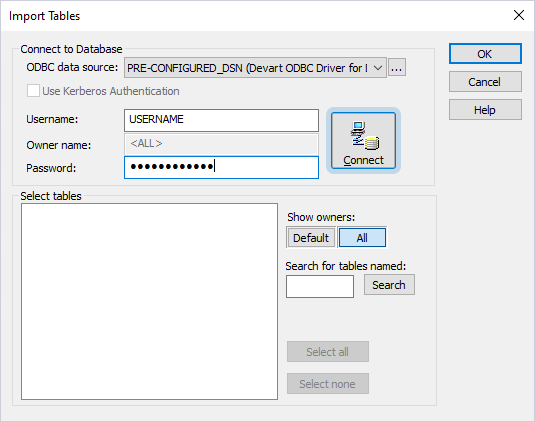This screenshot has height=422, width=535.
Task: Click the Search button
Action: (x=389, y=285)
